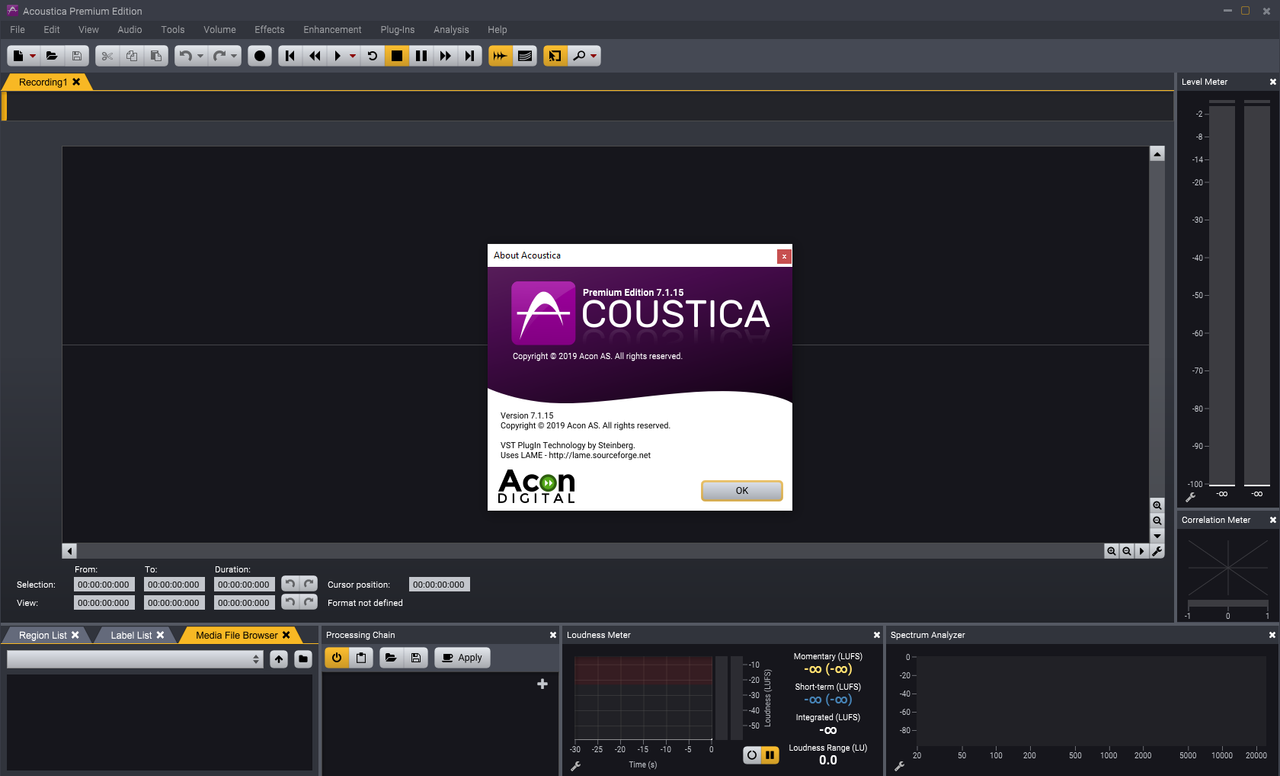Redo the view change in View row
The width and height of the screenshot is (1280, 776).
309,602
